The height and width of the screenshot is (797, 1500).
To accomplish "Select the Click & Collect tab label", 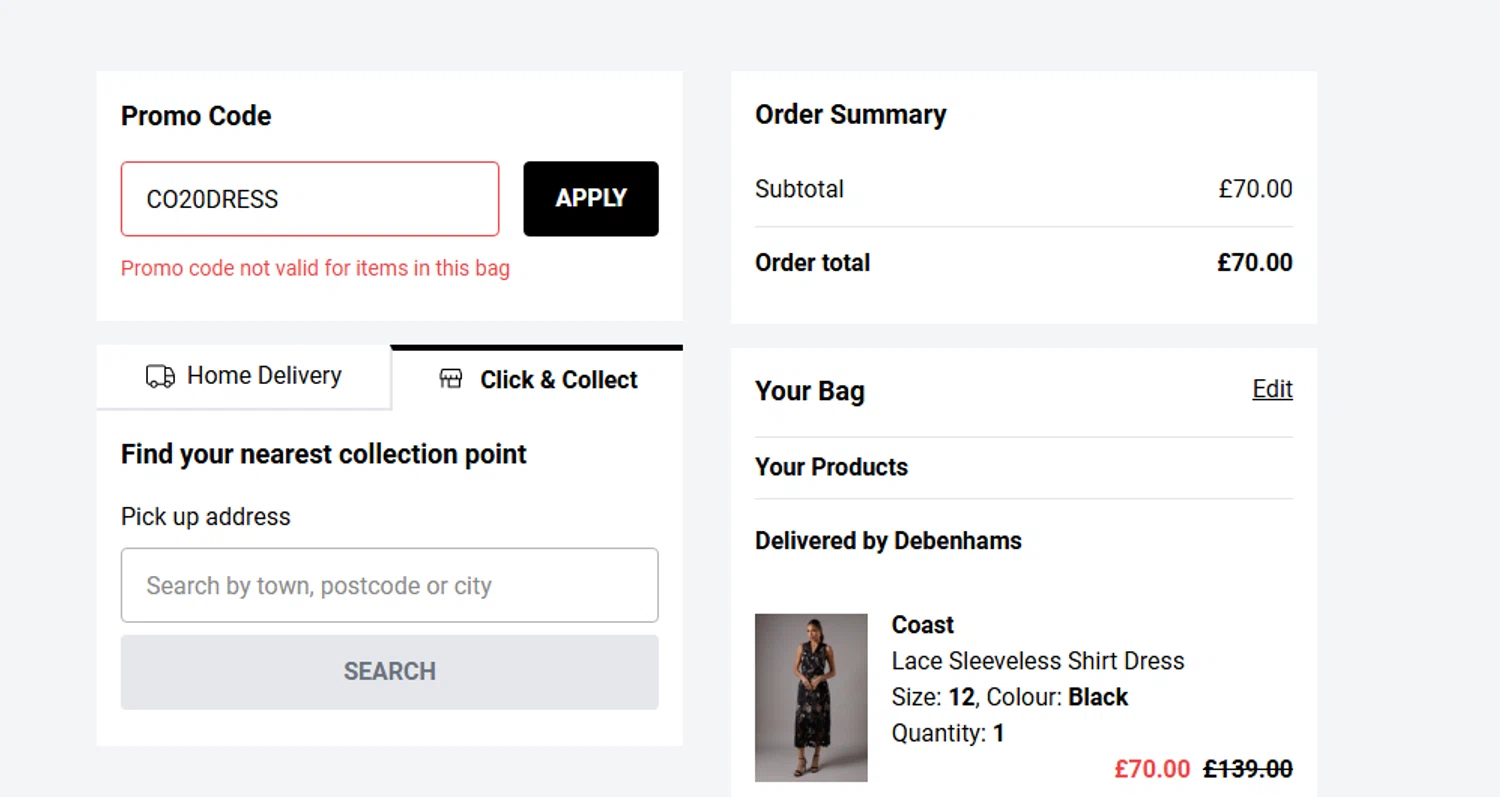I will click(x=558, y=380).
